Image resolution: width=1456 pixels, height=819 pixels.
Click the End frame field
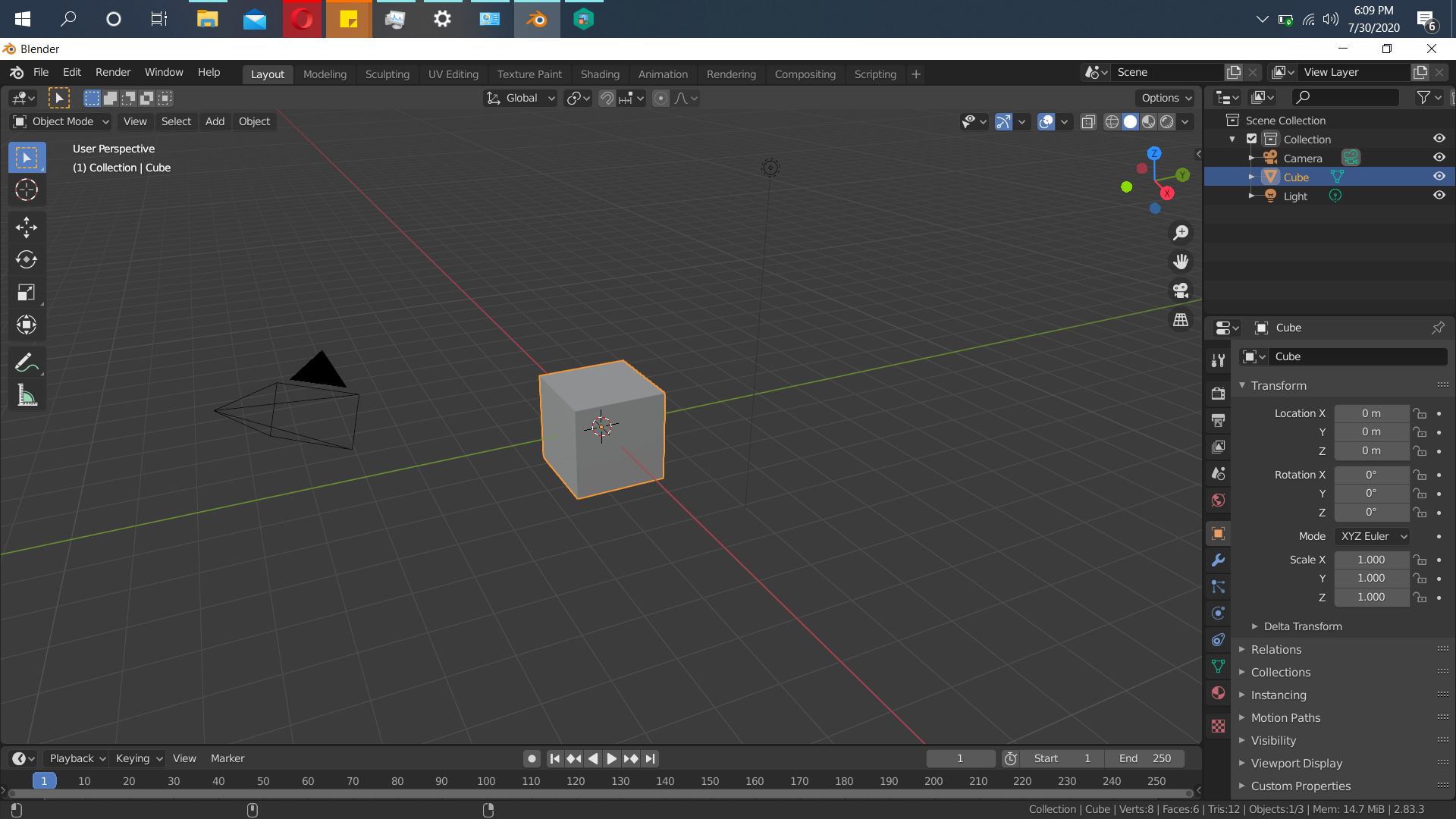(x=1145, y=758)
